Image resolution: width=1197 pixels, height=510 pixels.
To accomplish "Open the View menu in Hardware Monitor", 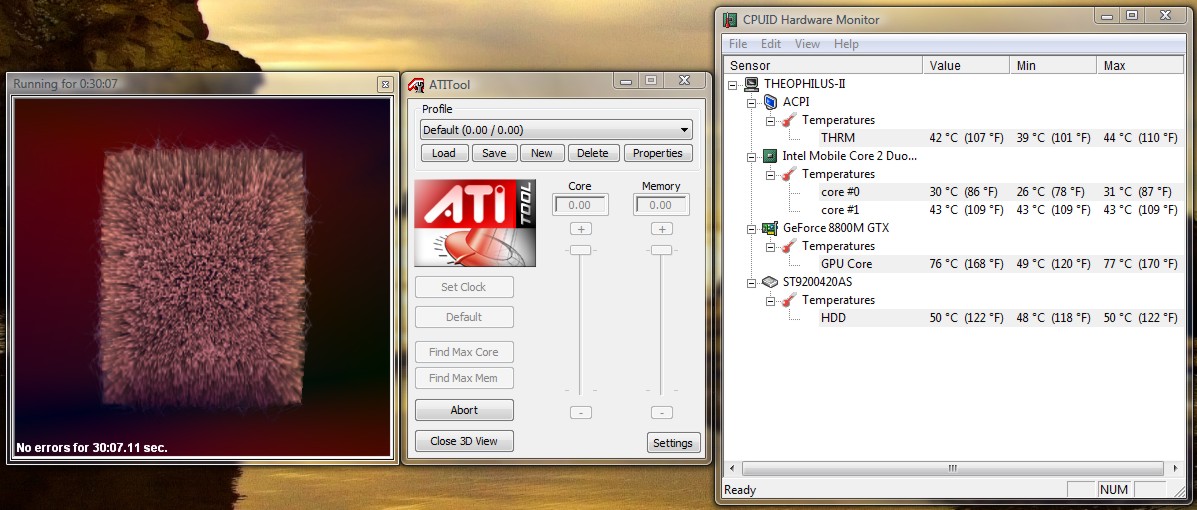I will coord(808,44).
